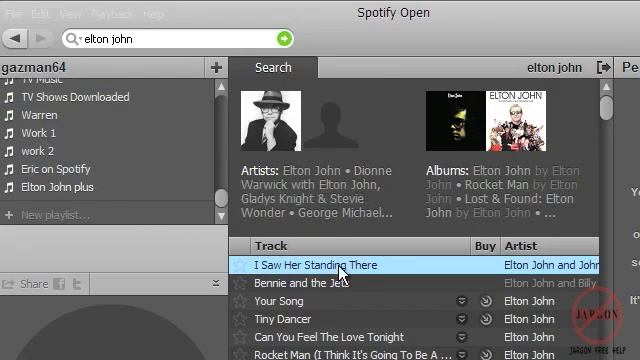This screenshot has width=640, height=360.
Task: Click artist Elton John on Your Song row
Action: pos(529,301)
